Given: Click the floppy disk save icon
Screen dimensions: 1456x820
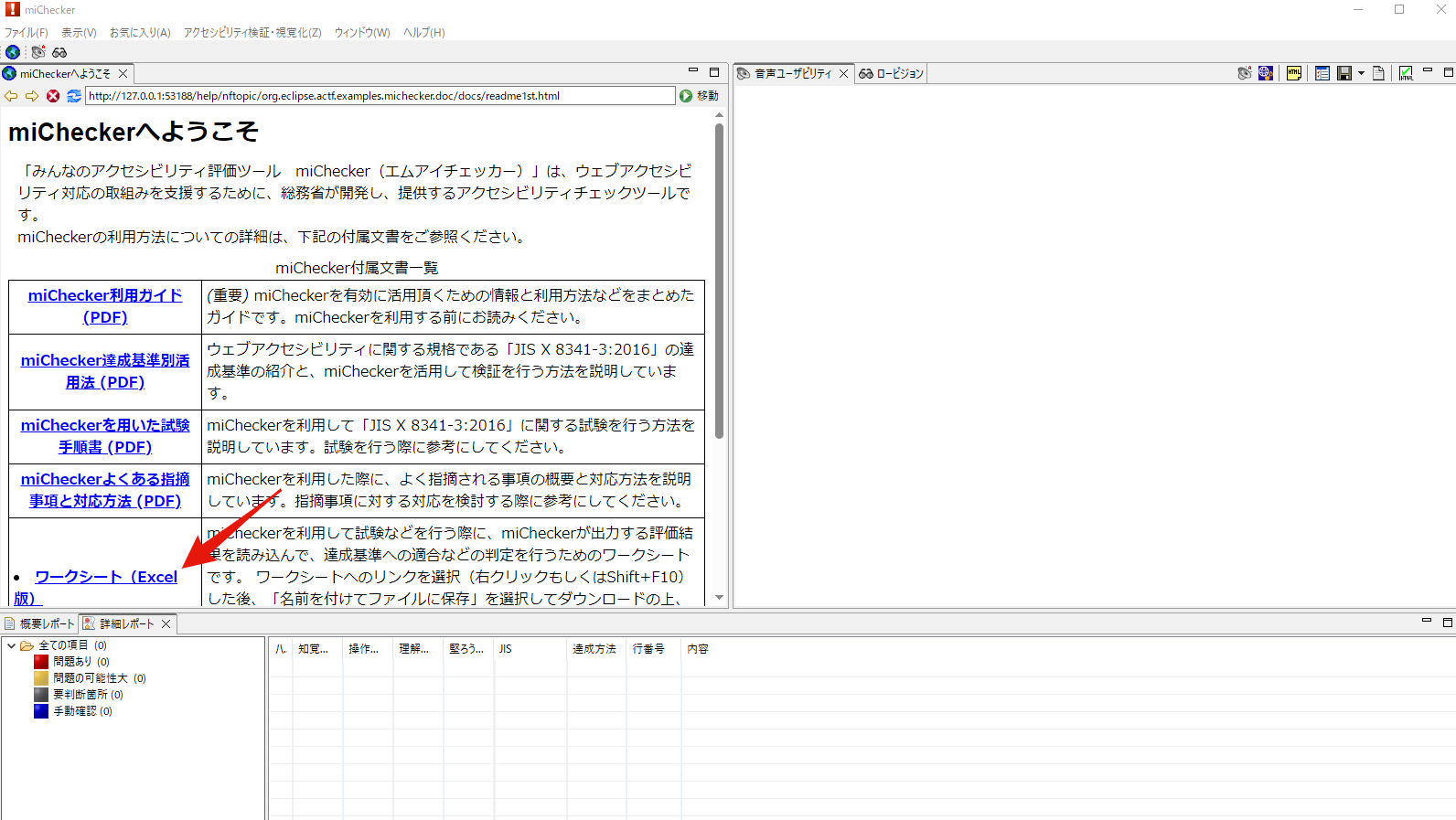Looking at the screenshot, I should (x=1344, y=73).
